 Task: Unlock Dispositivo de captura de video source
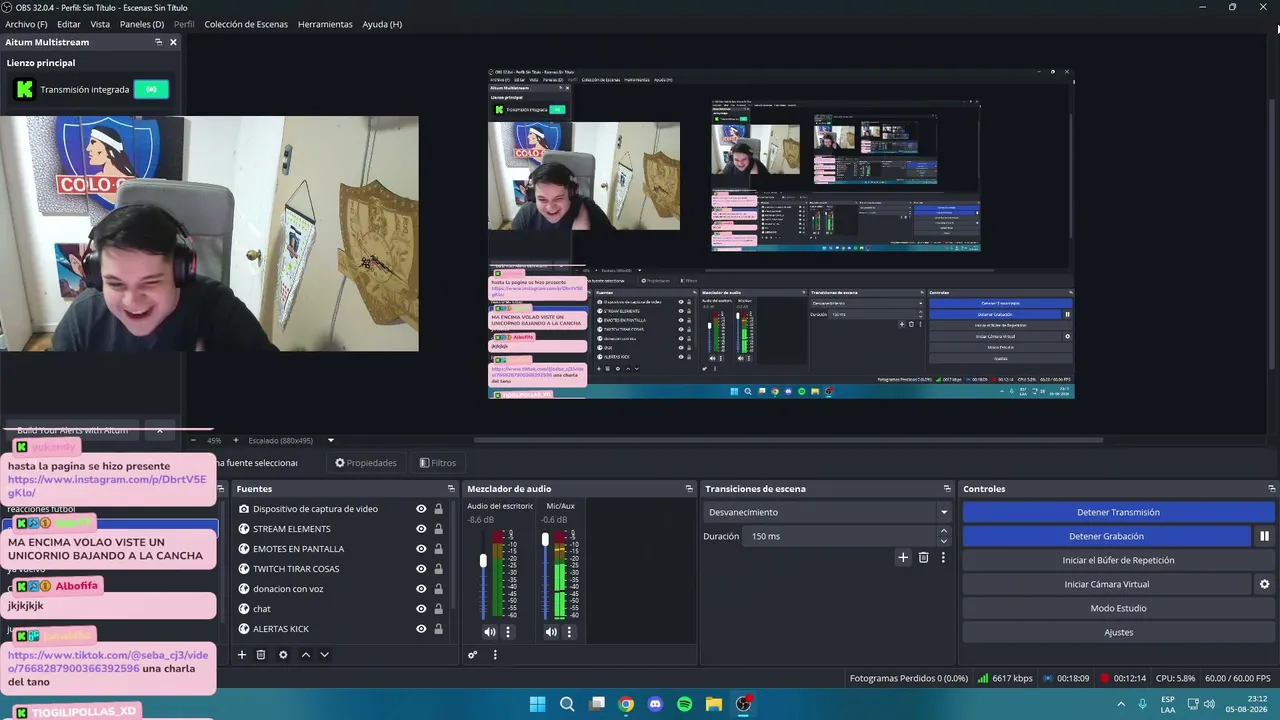click(438, 509)
